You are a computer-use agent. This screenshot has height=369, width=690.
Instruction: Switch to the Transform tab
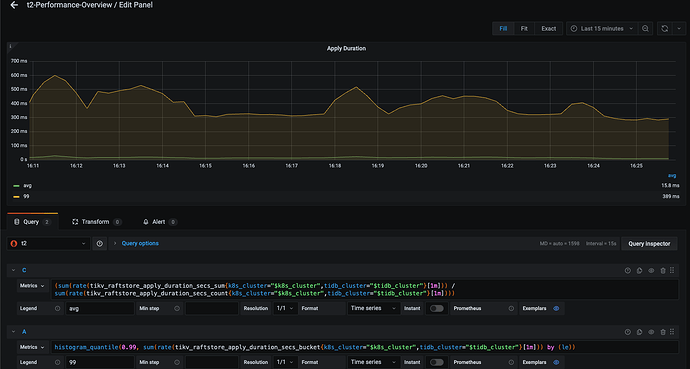click(x=96, y=222)
